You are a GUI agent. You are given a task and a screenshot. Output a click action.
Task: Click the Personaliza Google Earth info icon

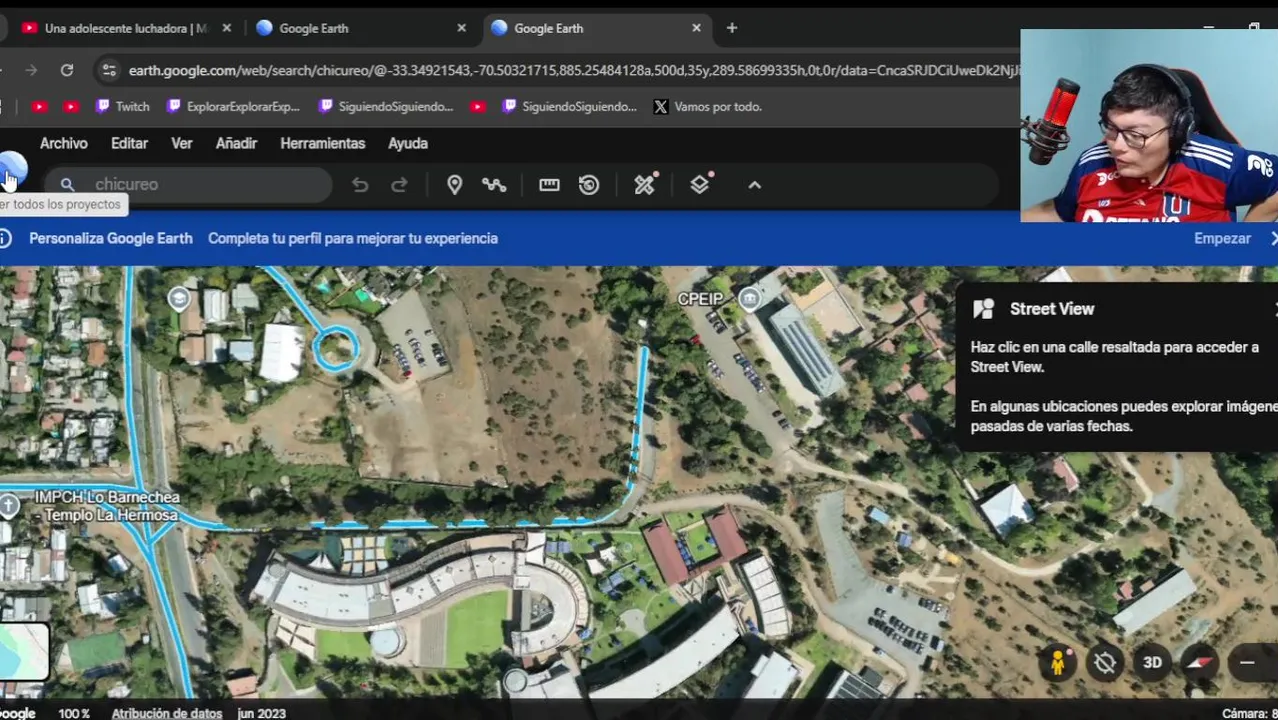tap(5, 238)
